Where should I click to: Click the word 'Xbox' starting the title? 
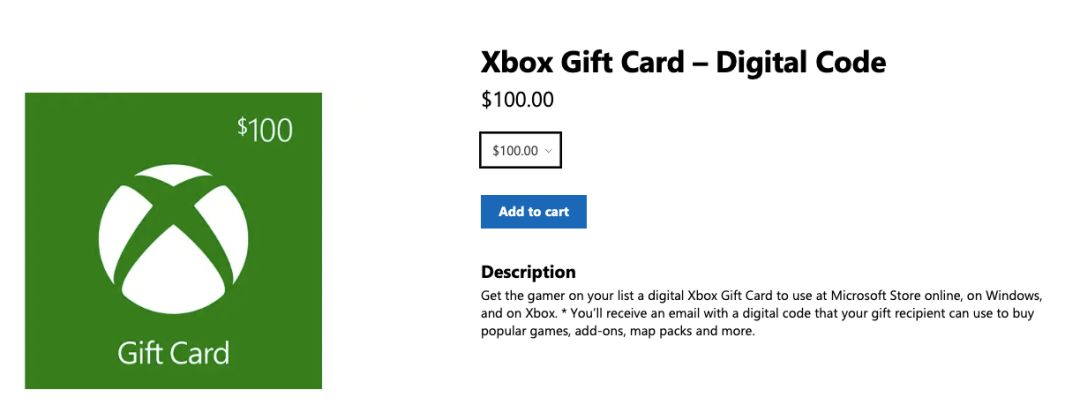coord(517,63)
